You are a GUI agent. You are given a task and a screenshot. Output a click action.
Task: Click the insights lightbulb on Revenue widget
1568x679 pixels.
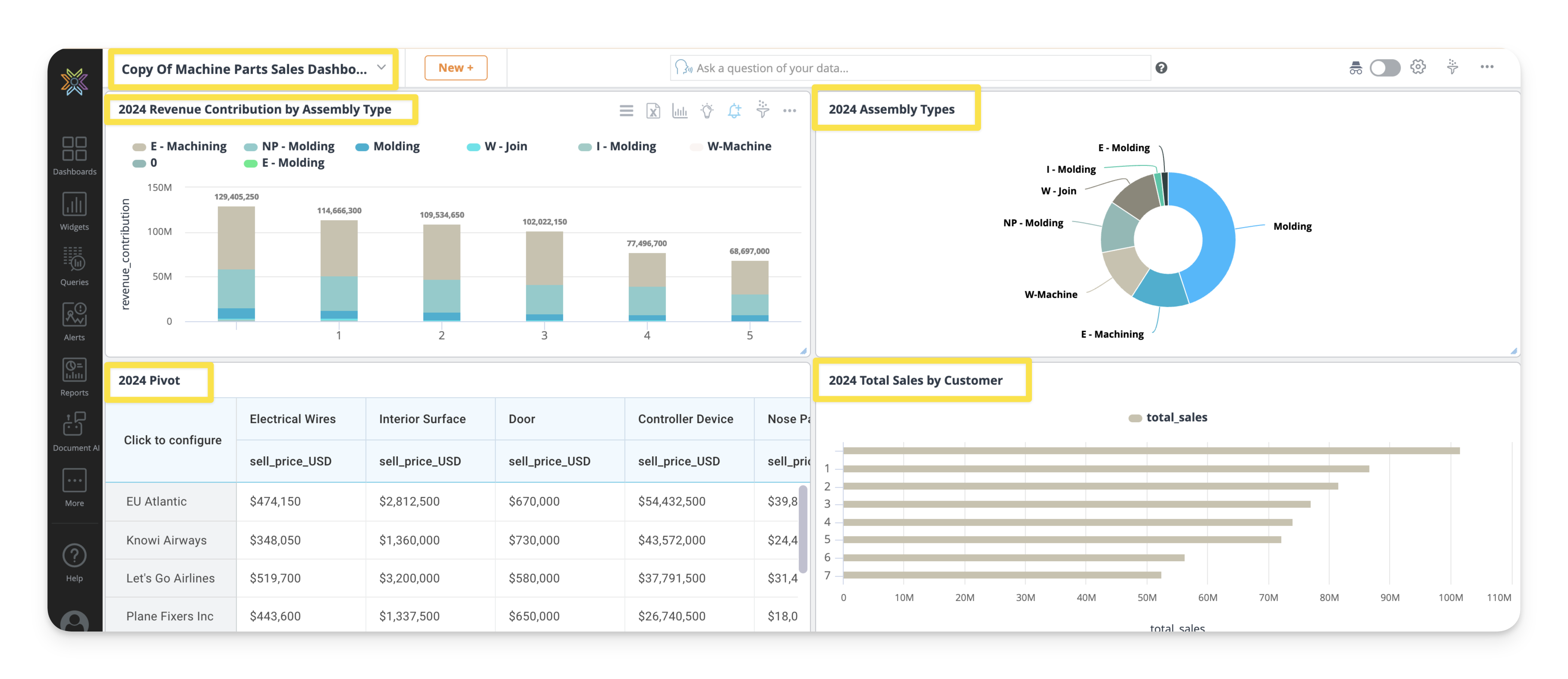click(x=707, y=111)
